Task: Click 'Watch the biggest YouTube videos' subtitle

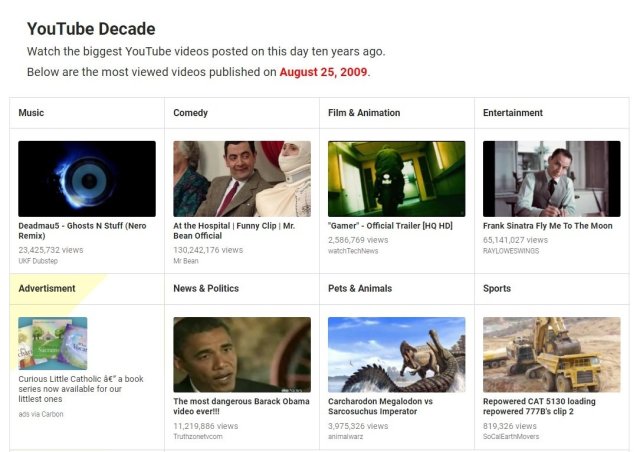Action: coord(206,51)
